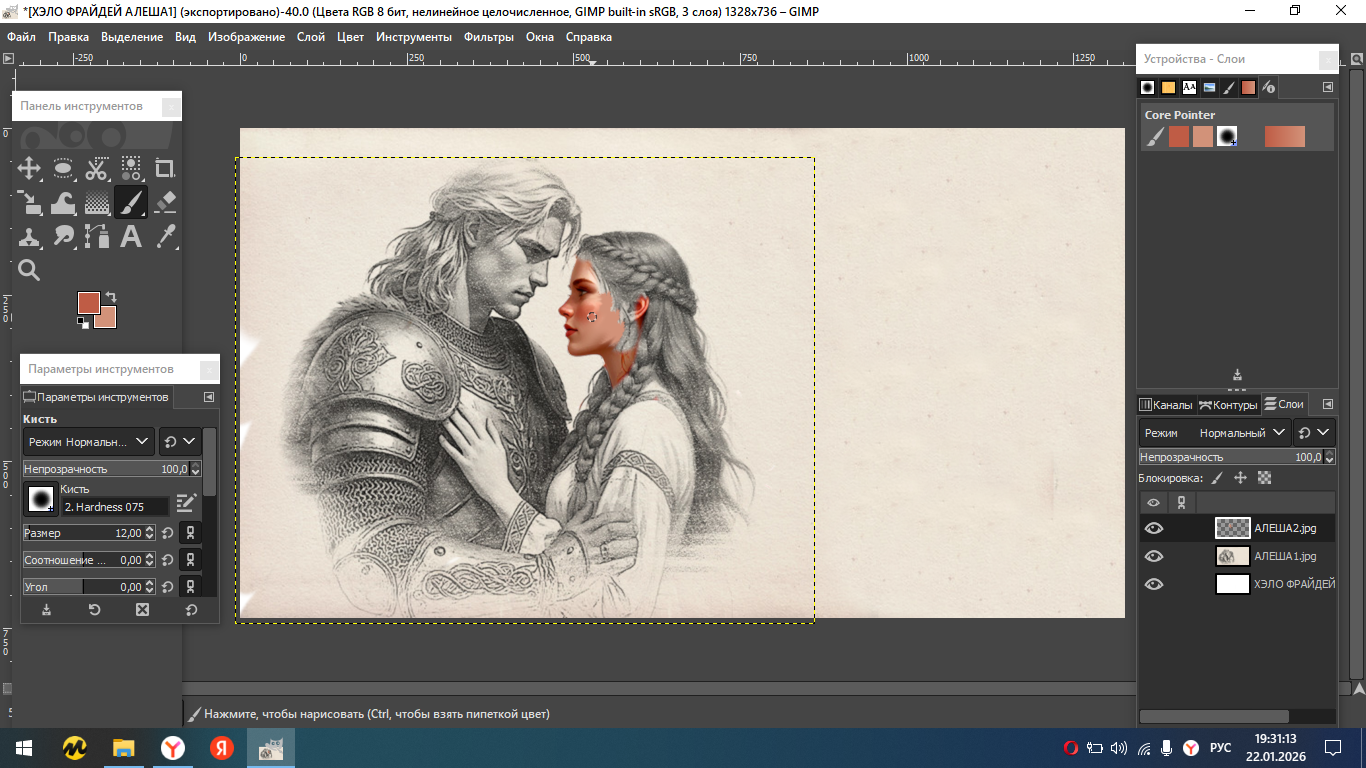This screenshot has height=768, width=1366.
Task: Click the Scissors select tool
Action: [97, 168]
